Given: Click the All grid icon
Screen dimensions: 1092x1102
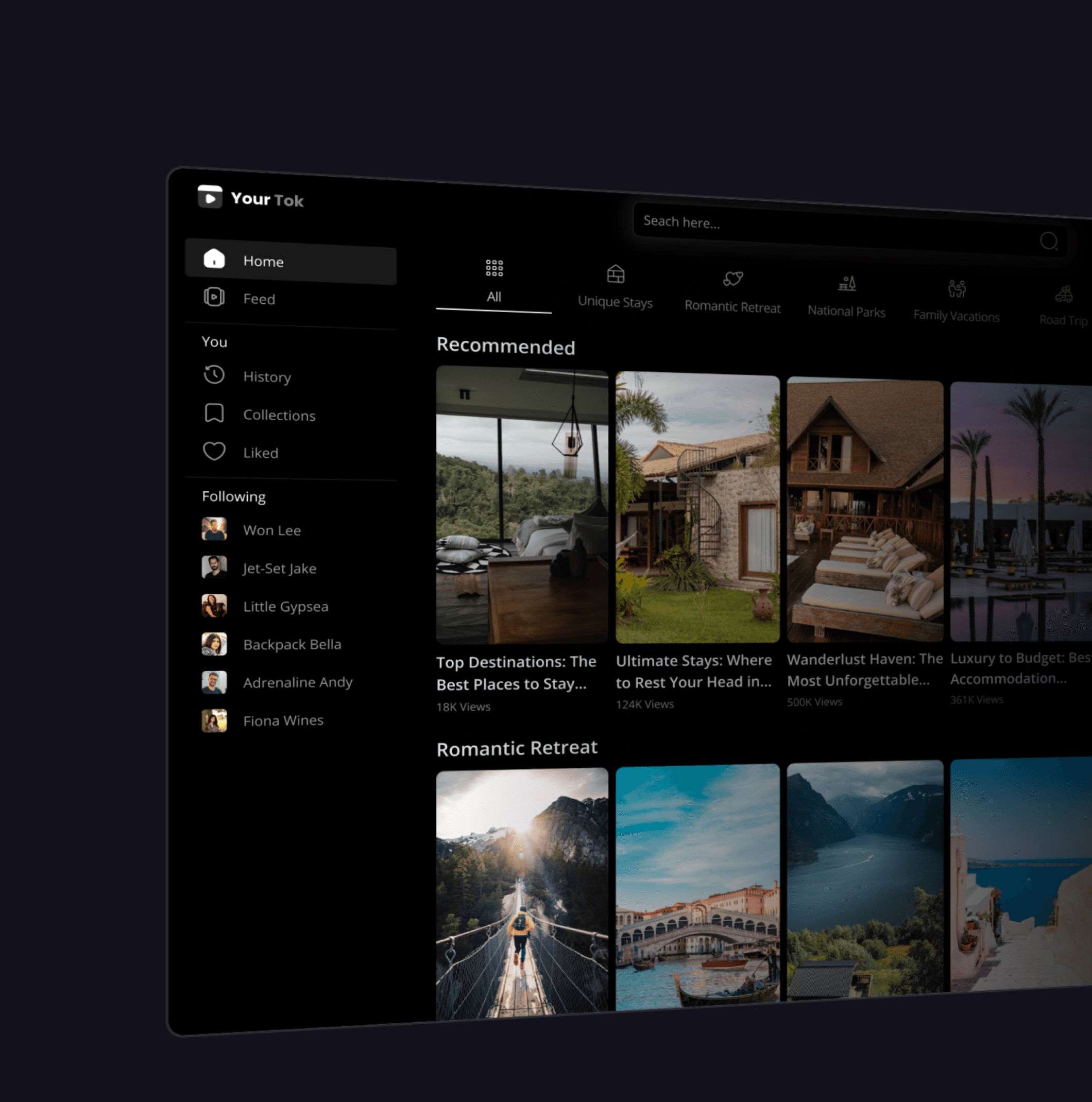Looking at the screenshot, I should pyautogui.click(x=493, y=268).
